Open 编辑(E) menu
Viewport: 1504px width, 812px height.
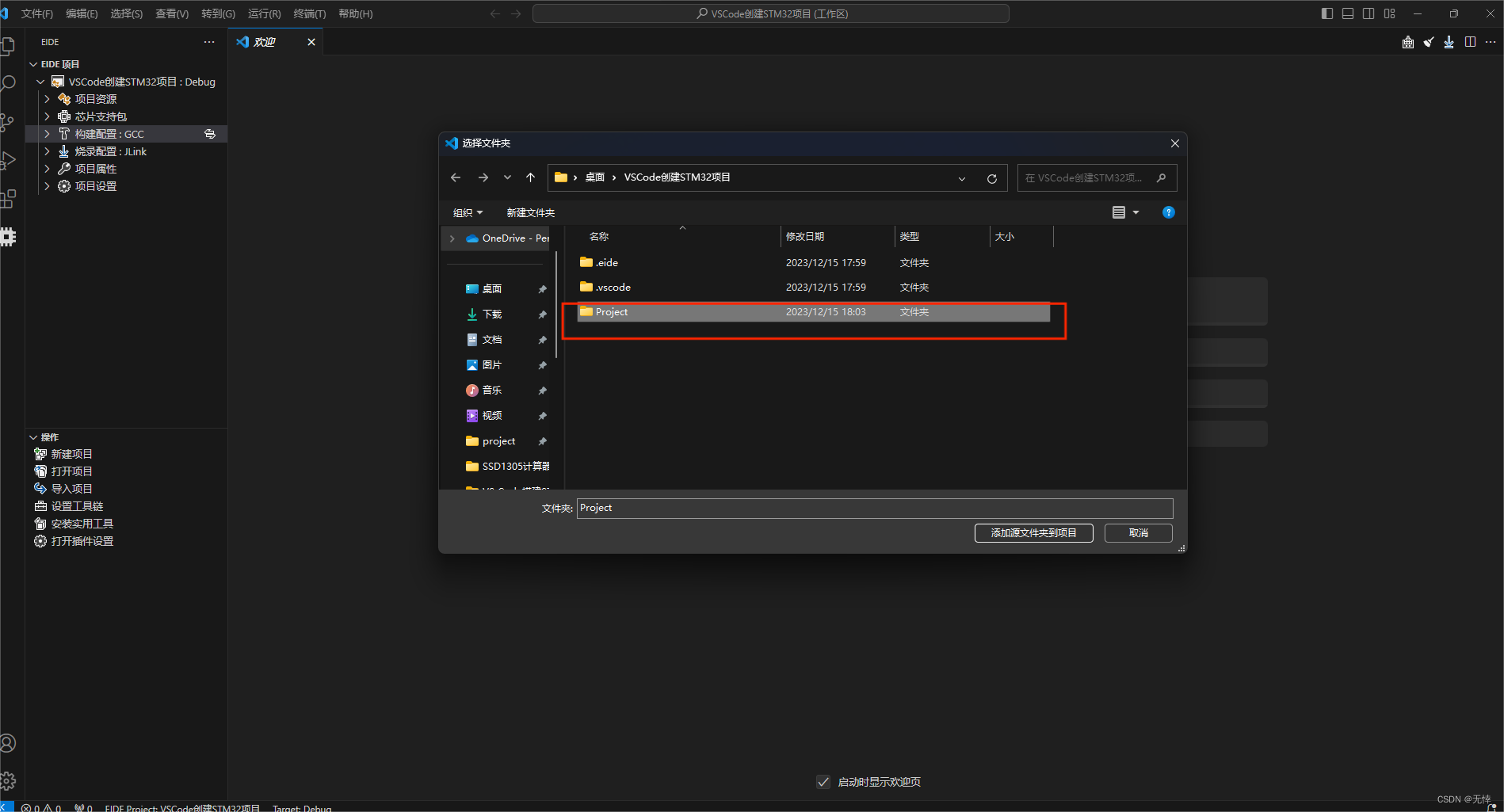click(82, 13)
